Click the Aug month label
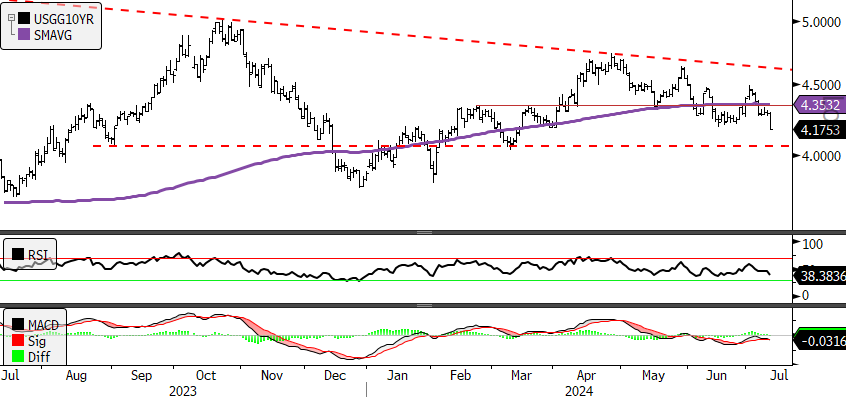The height and width of the screenshot is (397, 846). coord(76,375)
